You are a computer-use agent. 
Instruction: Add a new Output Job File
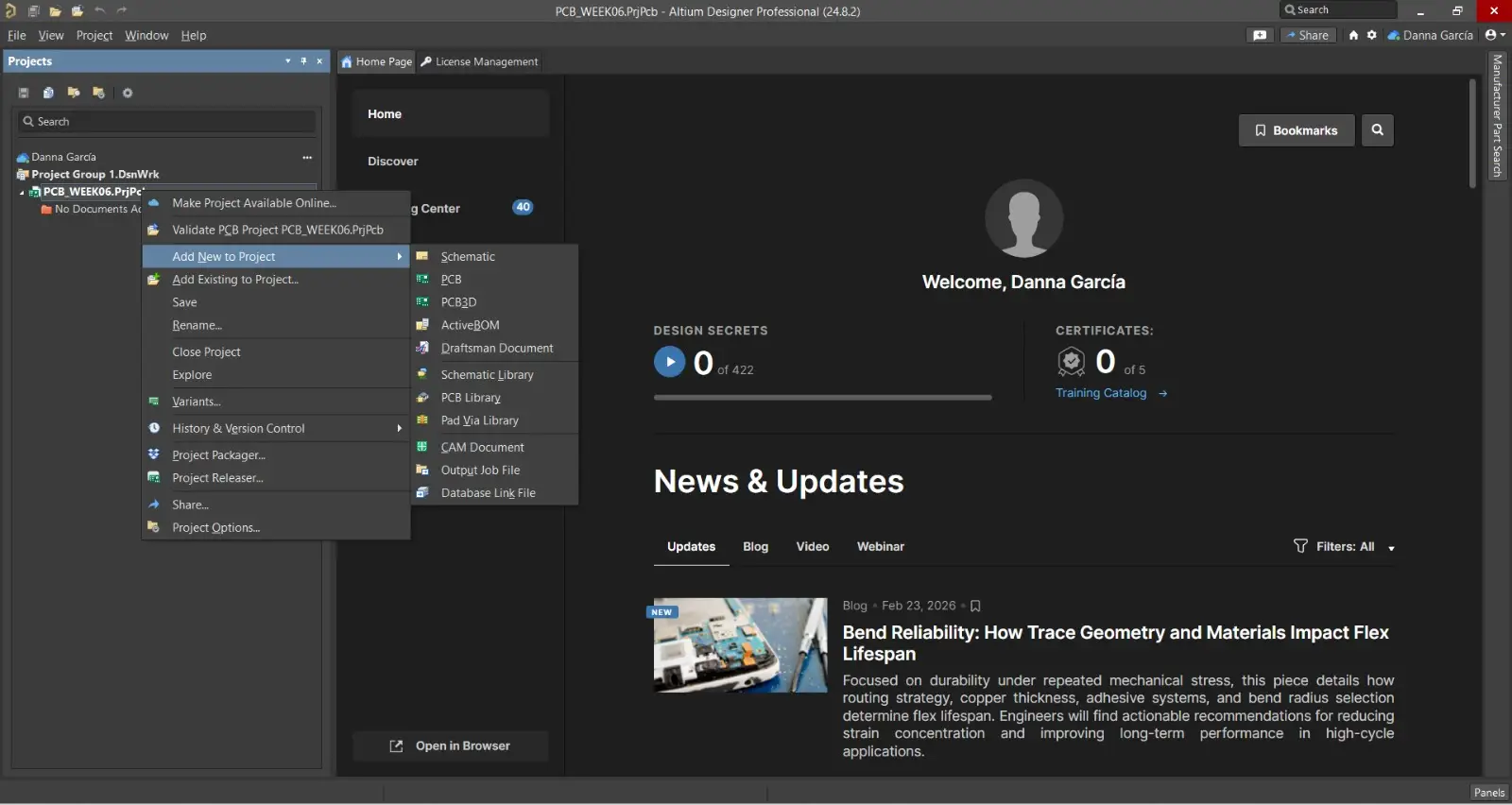(494, 471)
